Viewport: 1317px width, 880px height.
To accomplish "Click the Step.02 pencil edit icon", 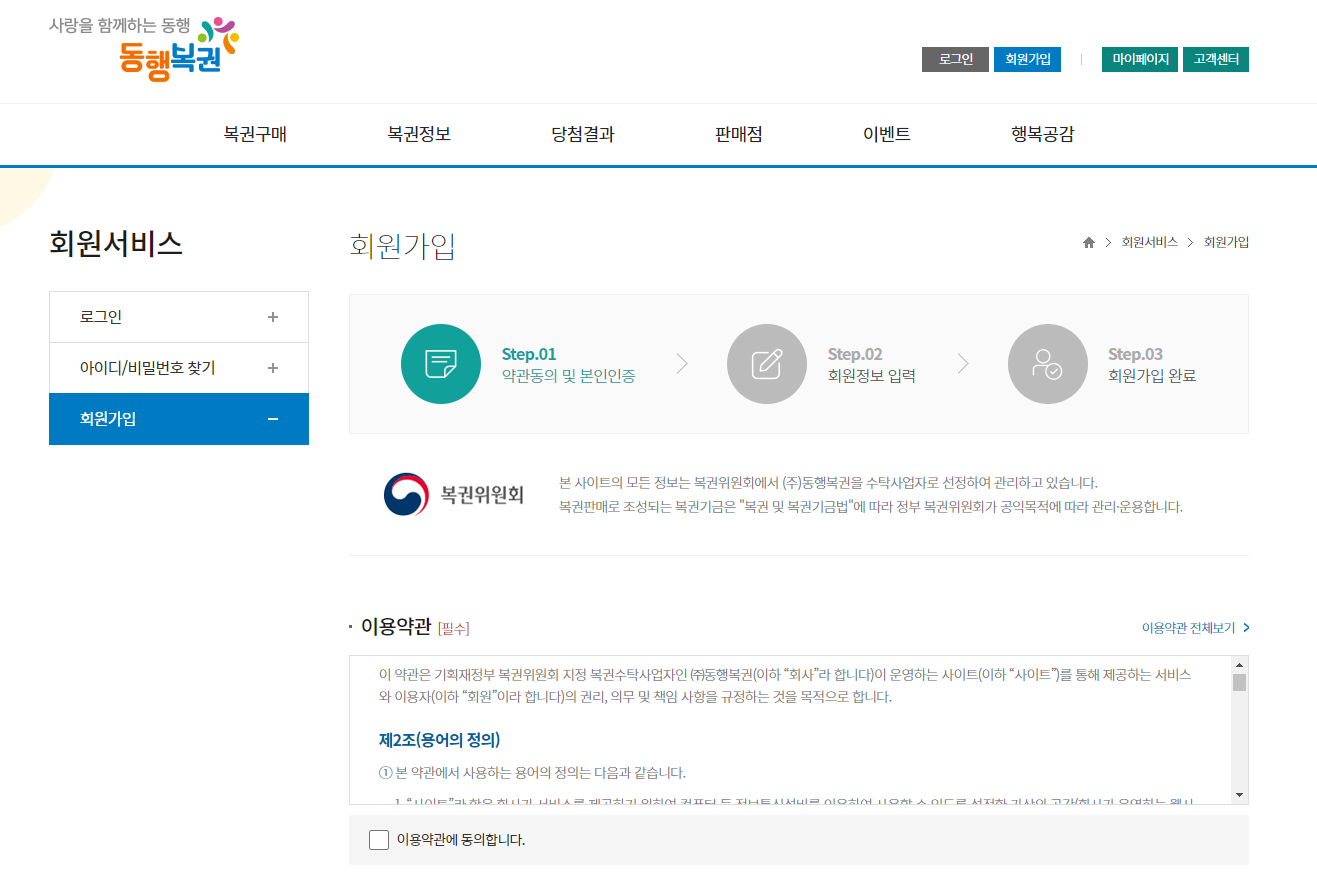I will point(766,363).
